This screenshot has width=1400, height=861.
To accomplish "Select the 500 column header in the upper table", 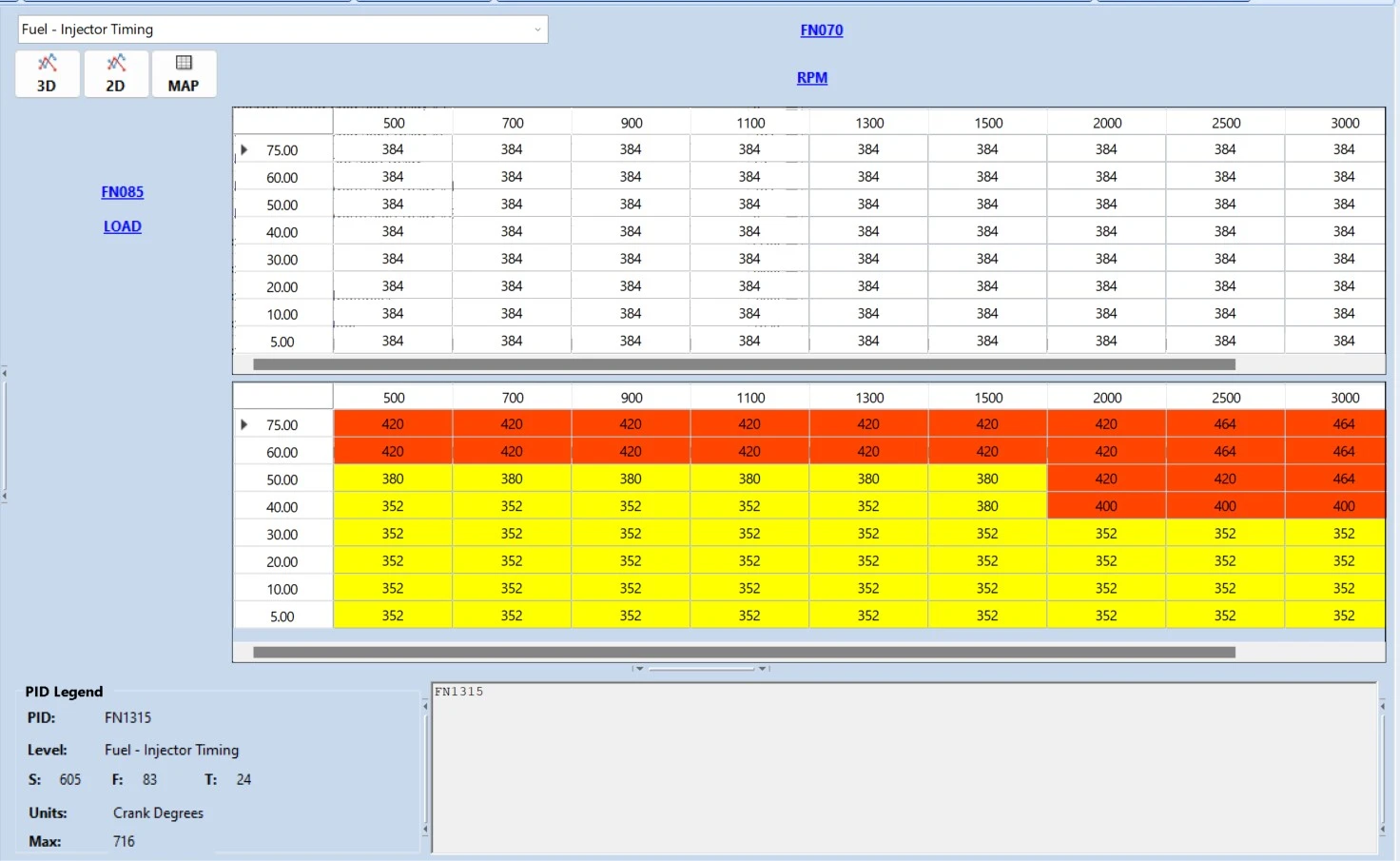I will coord(393,123).
